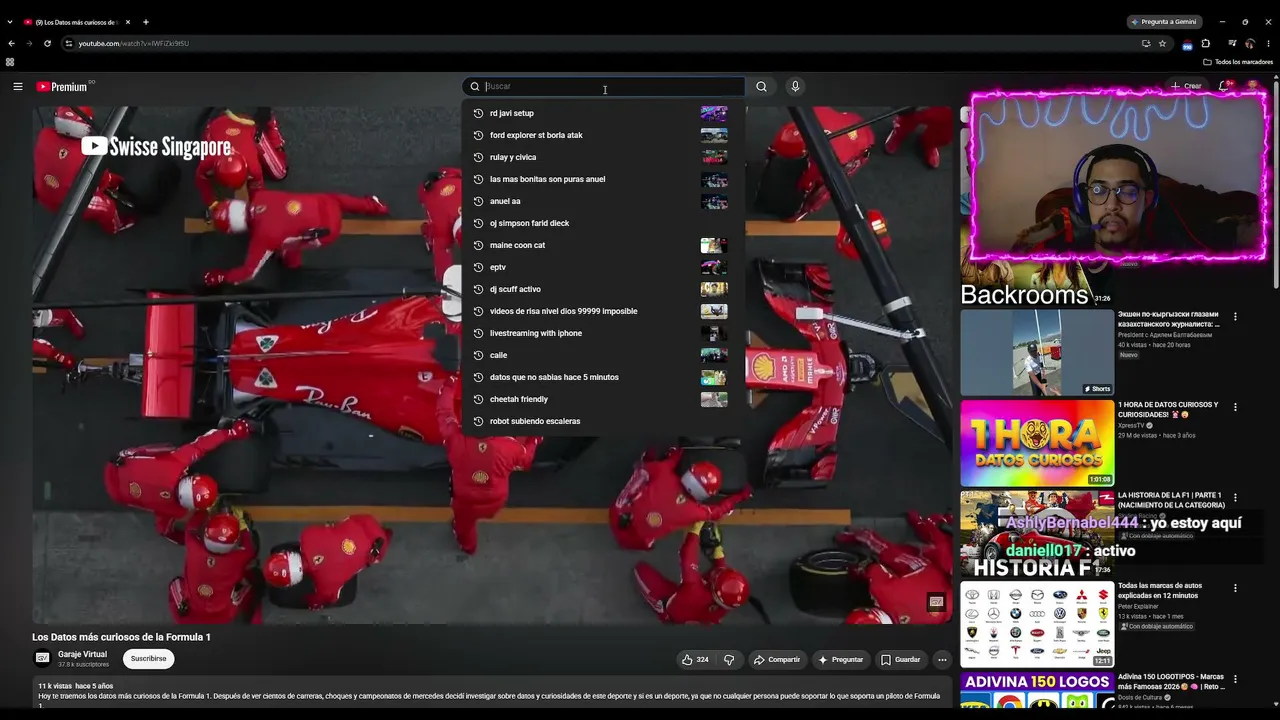Open options for 'Todas las marcas de autos'
Screen dimensions: 1280x720
click(x=1235, y=588)
